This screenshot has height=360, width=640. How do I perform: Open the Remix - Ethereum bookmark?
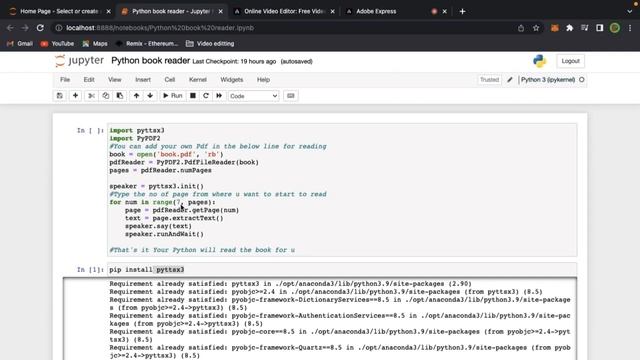pos(147,44)
